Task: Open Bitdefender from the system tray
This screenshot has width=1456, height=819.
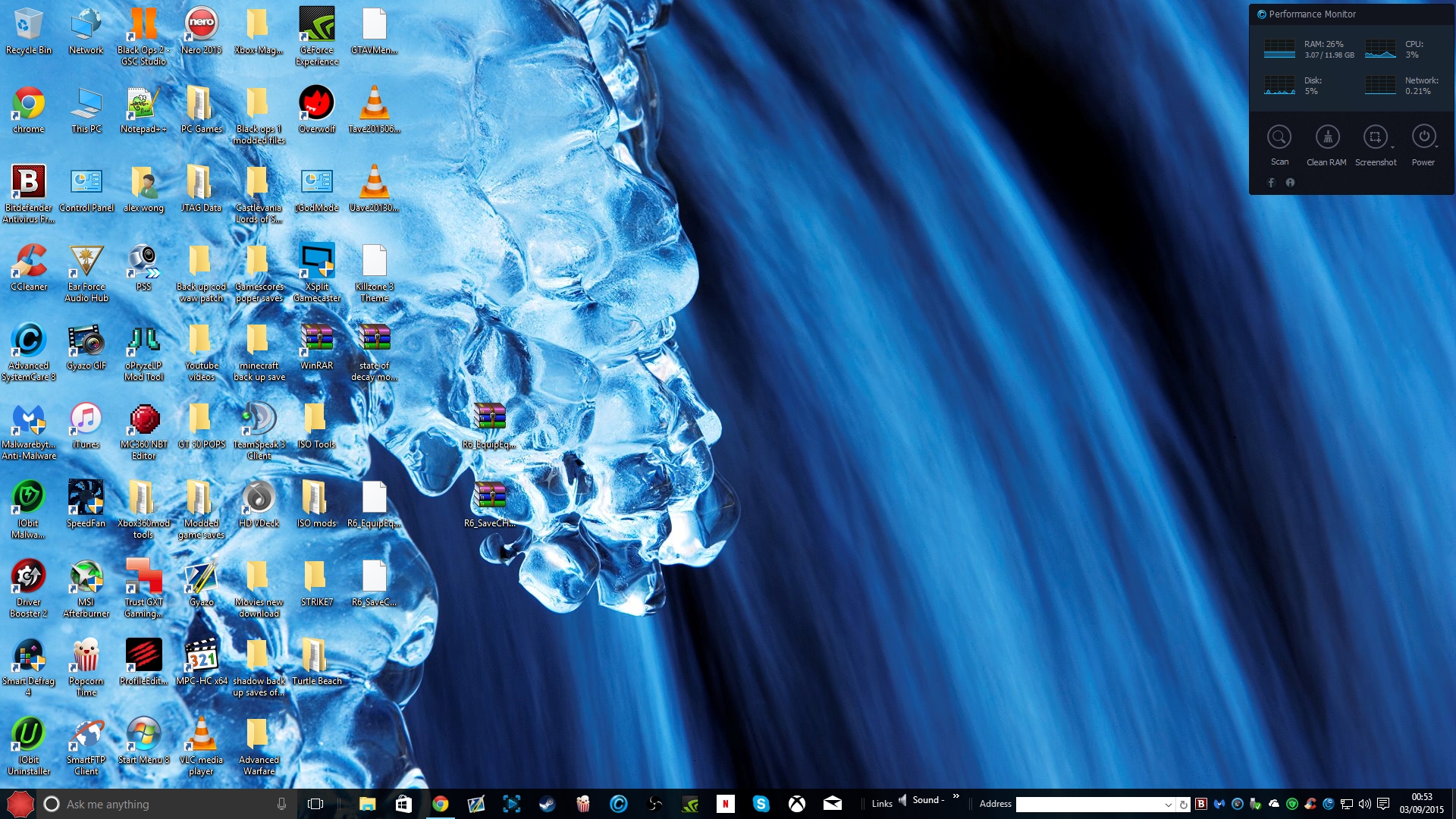Action: [x=1202, y=803]
